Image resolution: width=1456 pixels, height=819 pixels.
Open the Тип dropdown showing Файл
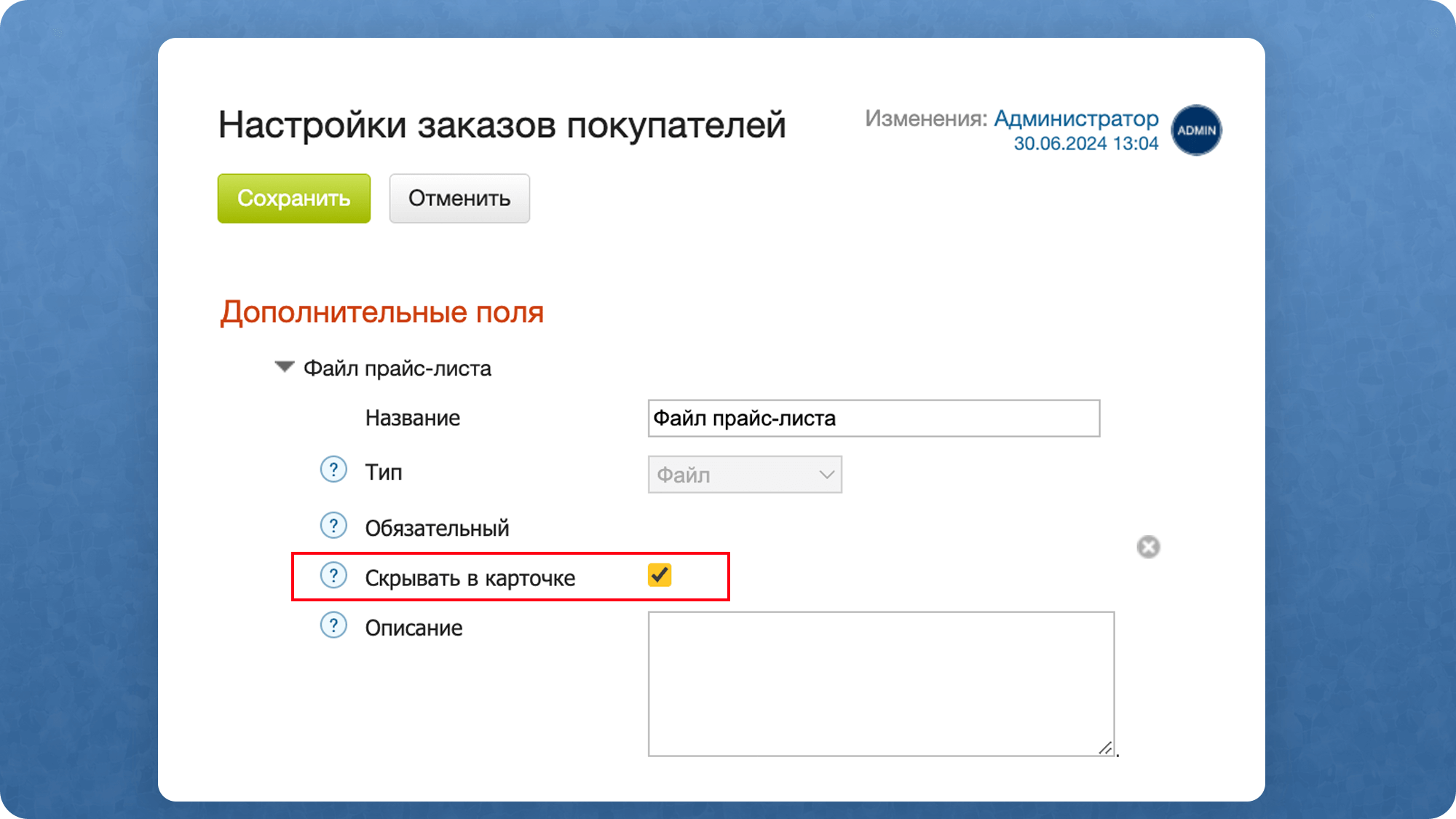pyautogui.click(x=745, y=475)
